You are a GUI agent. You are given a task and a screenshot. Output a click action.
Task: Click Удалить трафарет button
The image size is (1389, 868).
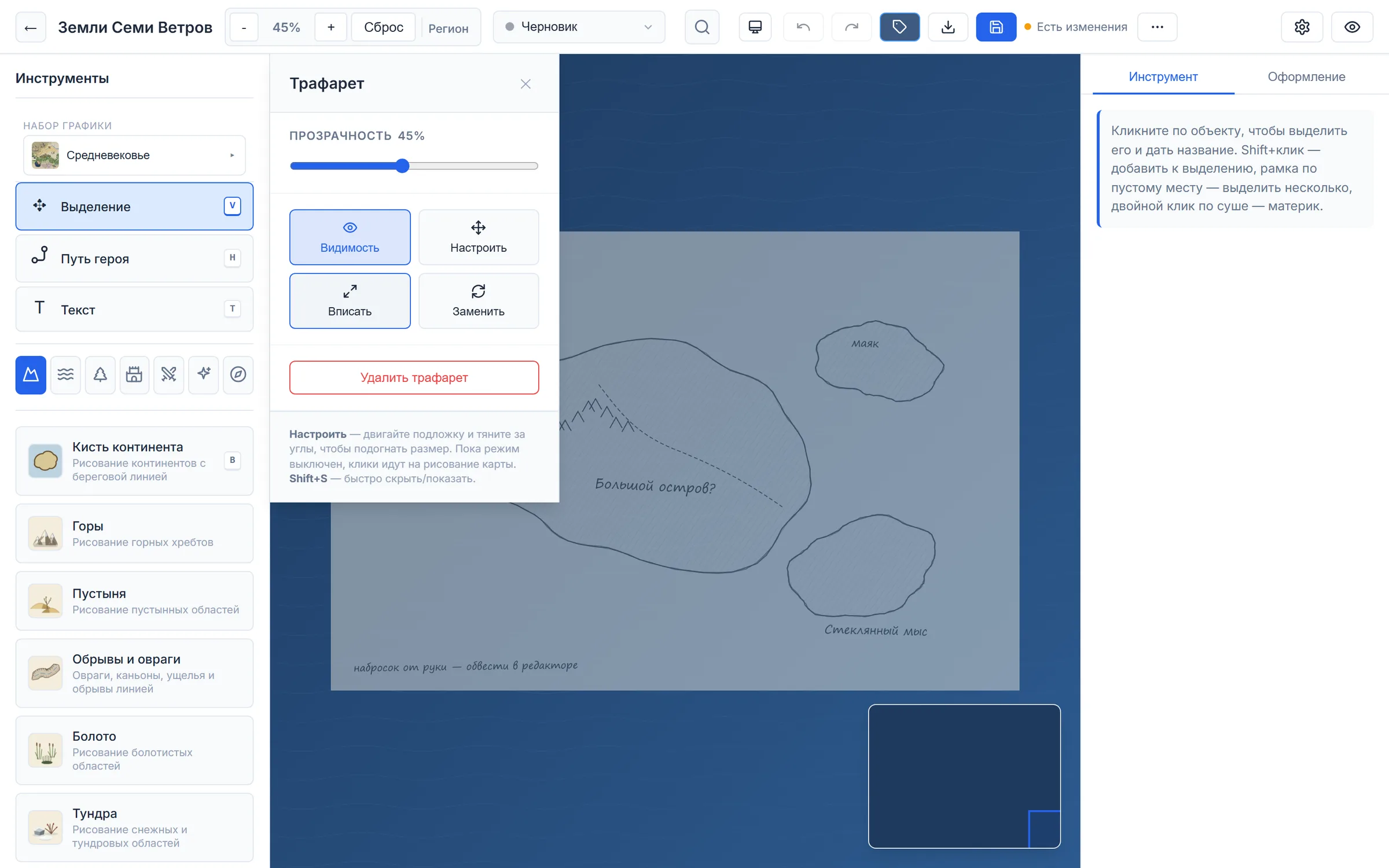tap(414, 377)
